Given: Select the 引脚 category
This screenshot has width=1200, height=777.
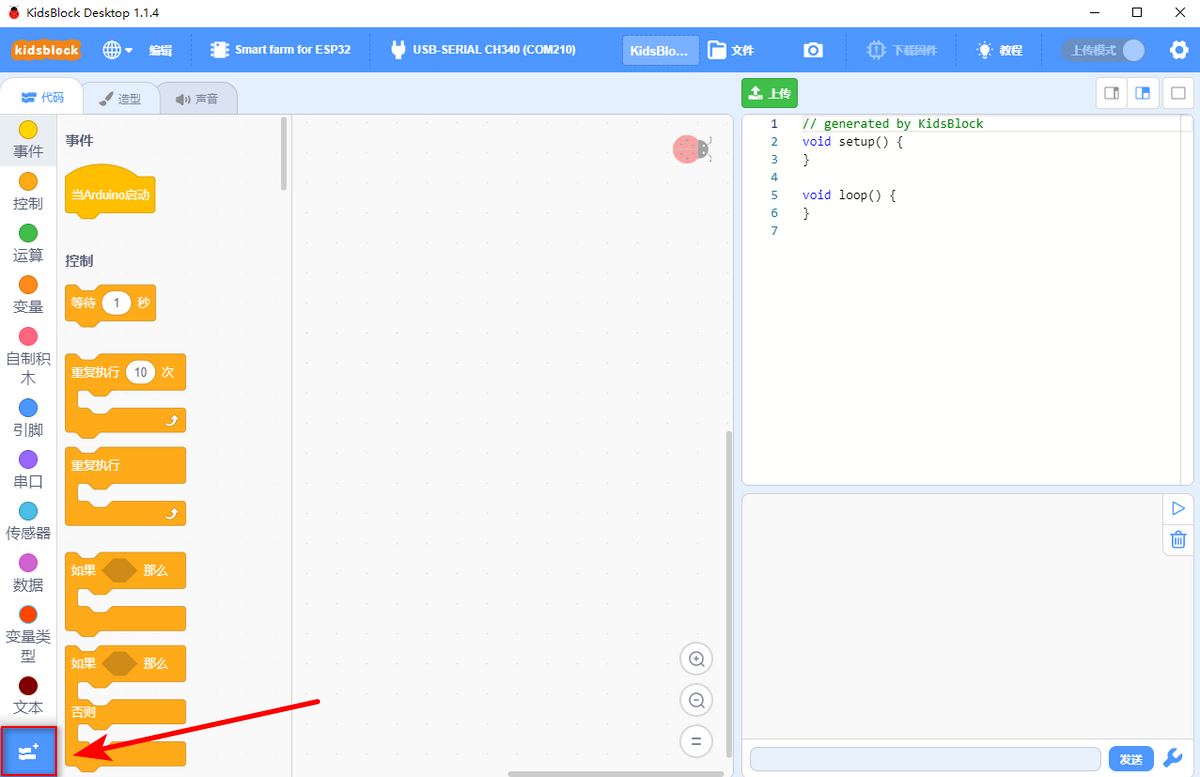Looking at the screenshot, I should (x=28, y=419).
